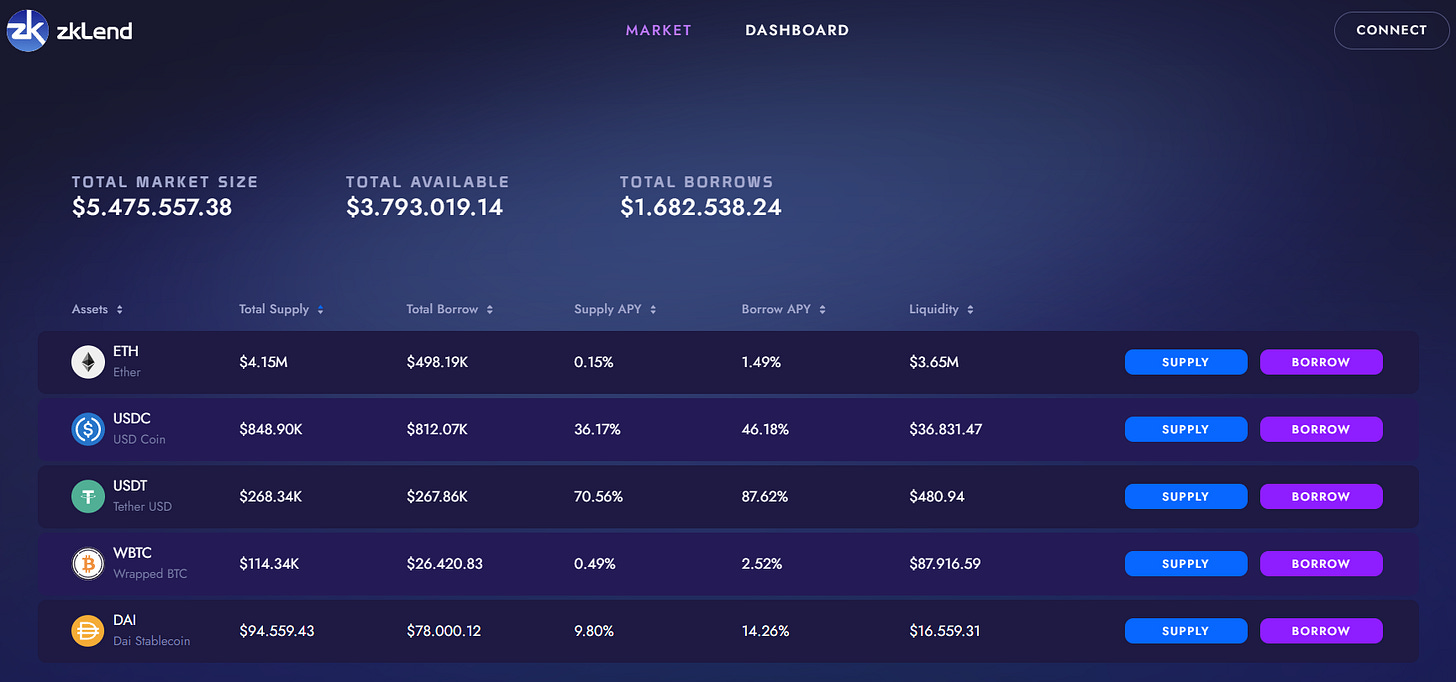This screenshot has height=682, width=1456.
Task: Click ETH supply APY 0.15%
Action: 594,362
